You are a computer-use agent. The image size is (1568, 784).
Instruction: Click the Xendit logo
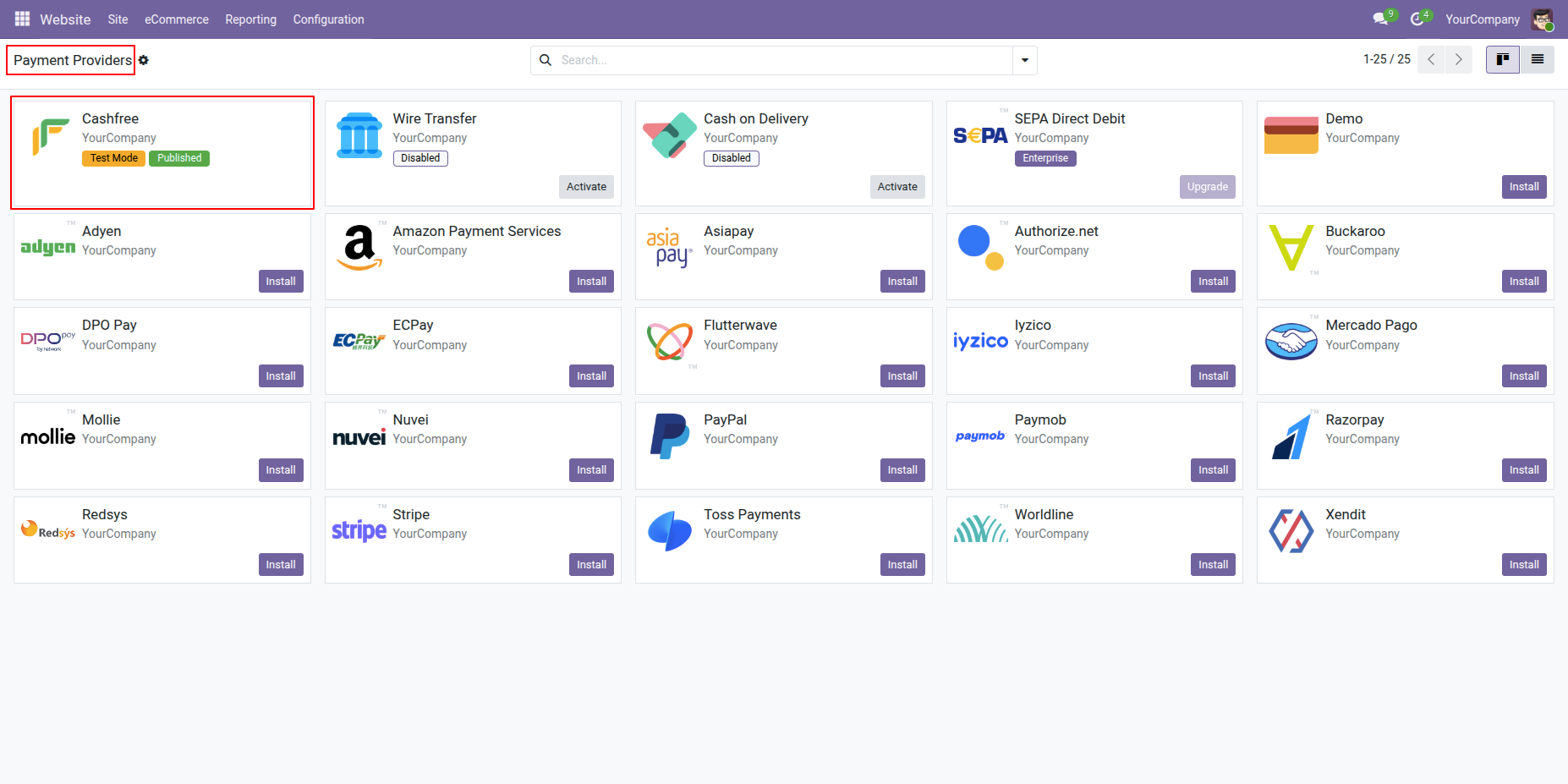pos(1291,531)
